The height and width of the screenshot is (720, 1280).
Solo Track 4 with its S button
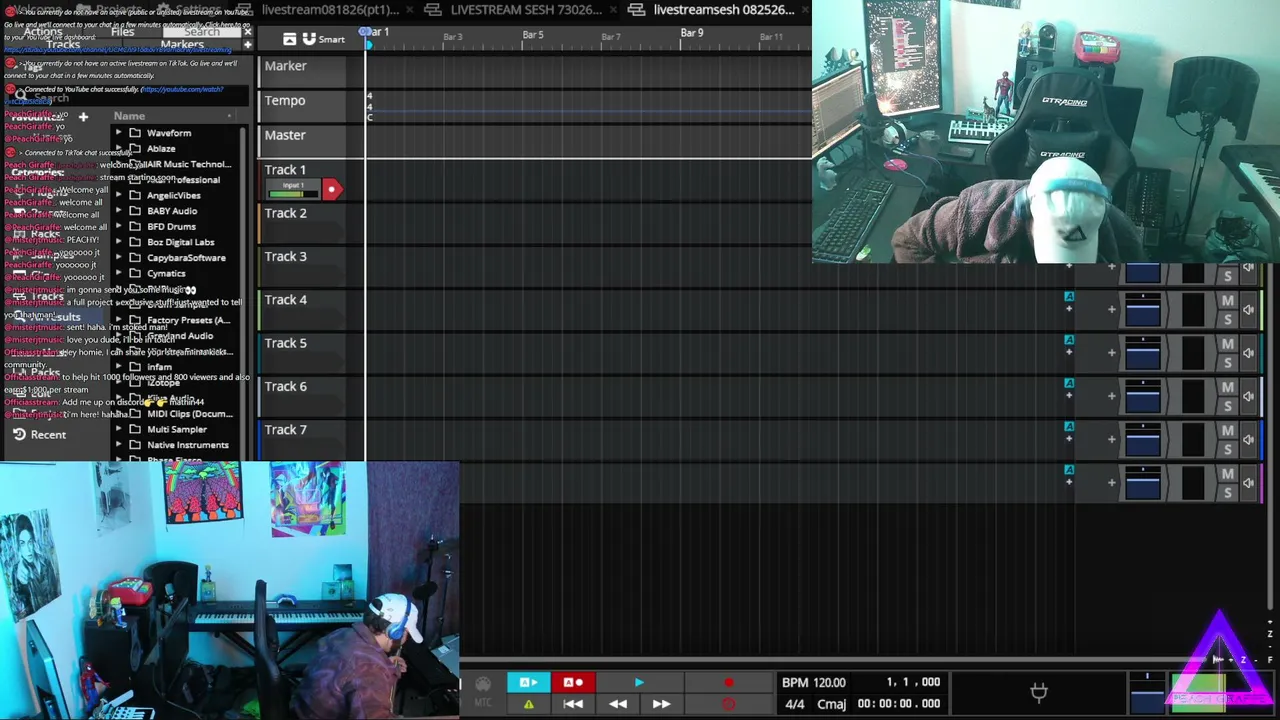(x=1227, y=319)
